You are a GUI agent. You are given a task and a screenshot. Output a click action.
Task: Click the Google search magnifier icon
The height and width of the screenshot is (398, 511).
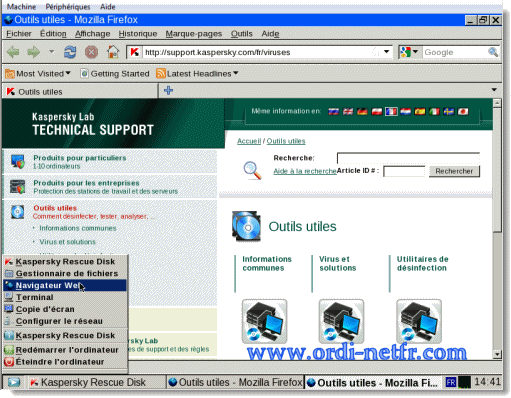(493, 52)
